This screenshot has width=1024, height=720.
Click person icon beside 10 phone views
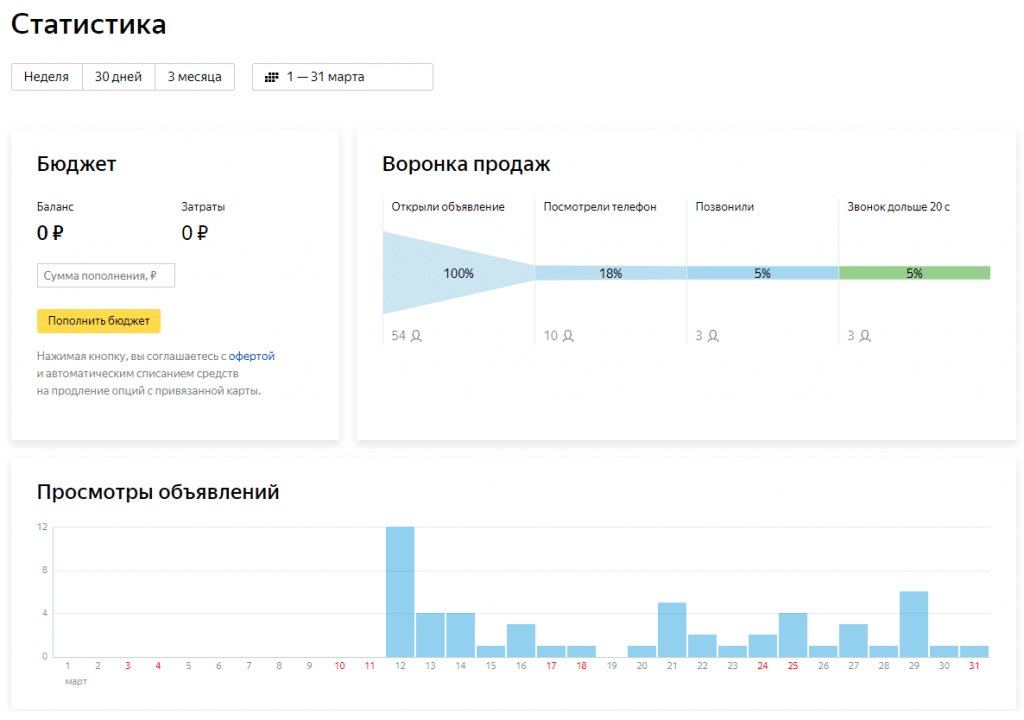point(568,336)
